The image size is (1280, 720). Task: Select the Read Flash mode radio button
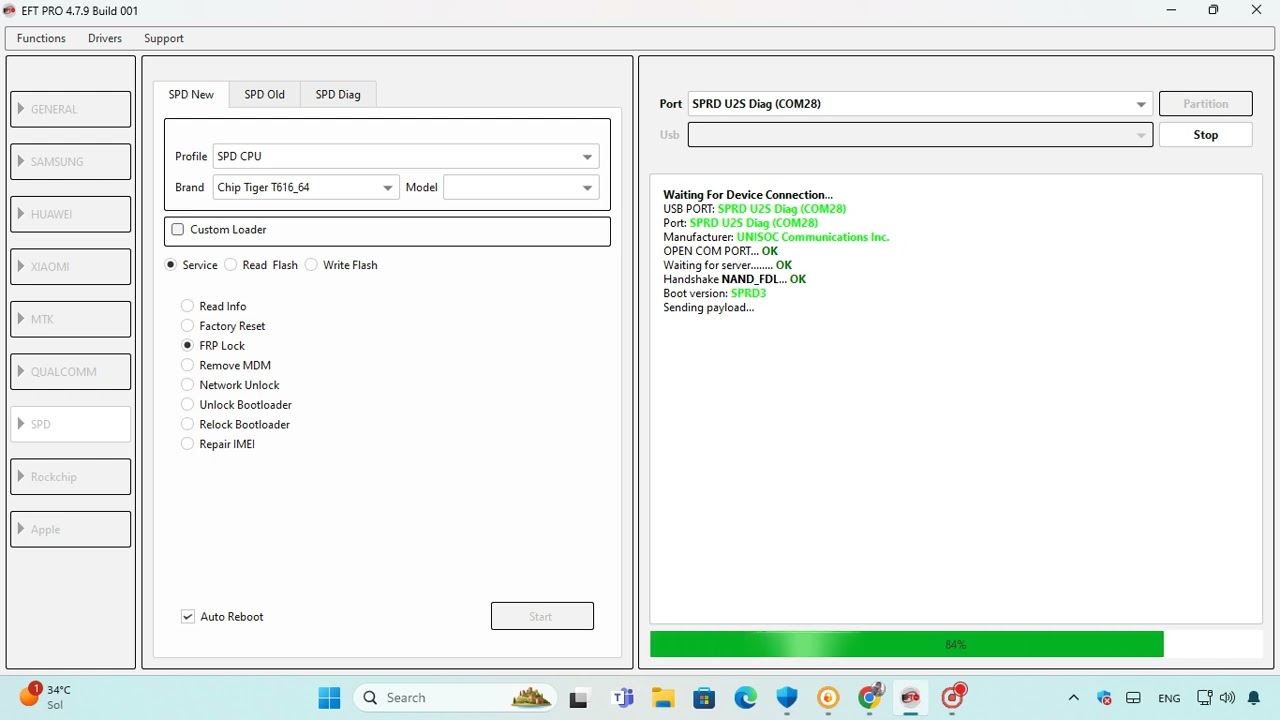(231, 265)
